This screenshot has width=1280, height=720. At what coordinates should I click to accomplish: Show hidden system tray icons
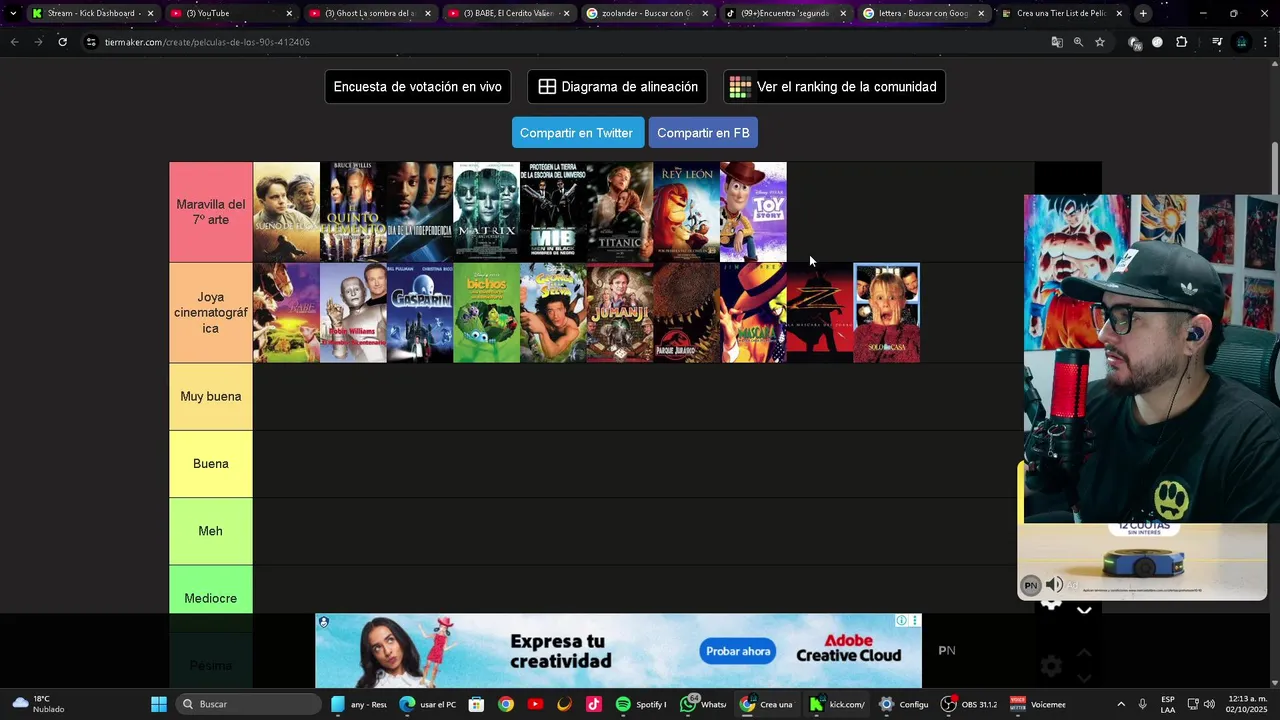point(1121,704)
